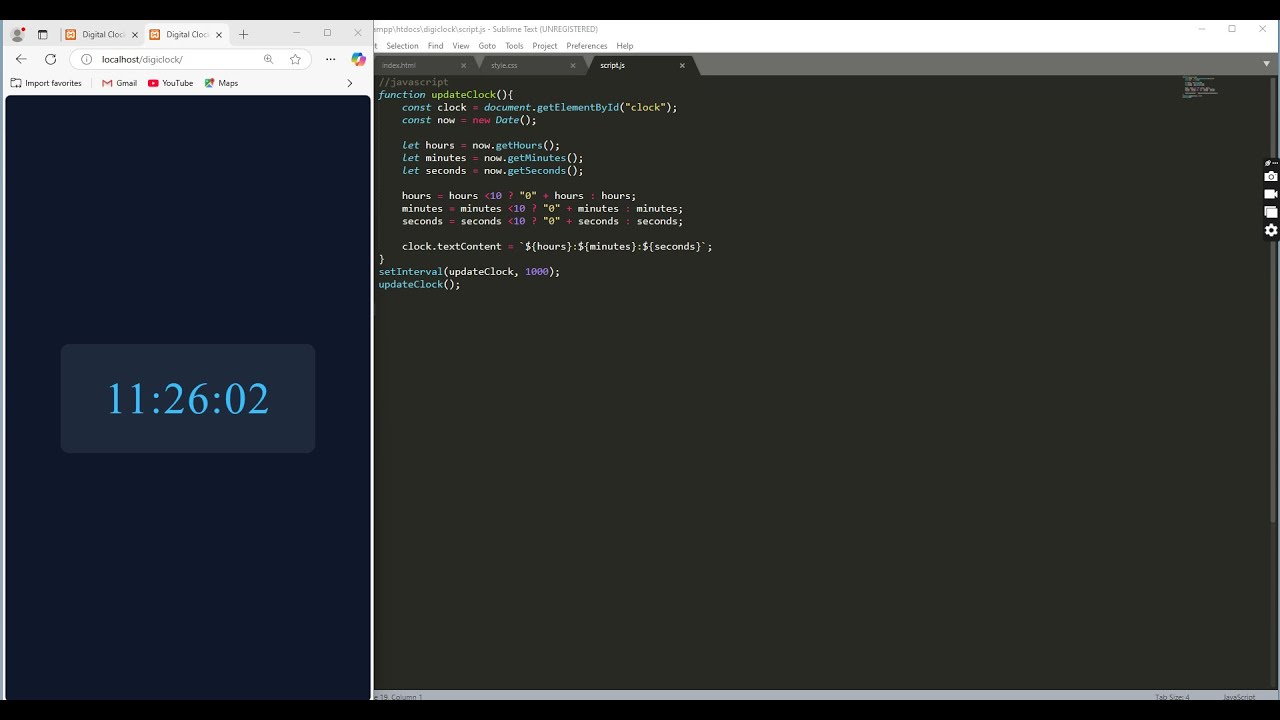Minimize the Sublime Text window
This screenshot has width=1280, height=720.
[1201, 29]
